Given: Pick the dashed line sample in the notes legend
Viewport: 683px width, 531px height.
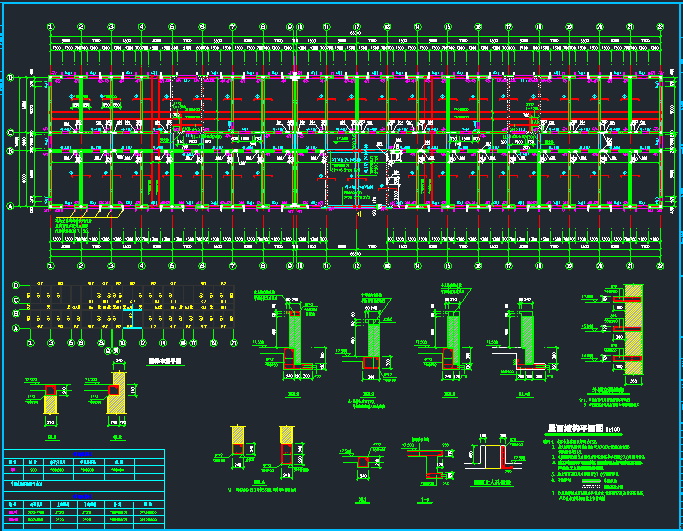Looking at the screenshot, I should pos(592,486).
